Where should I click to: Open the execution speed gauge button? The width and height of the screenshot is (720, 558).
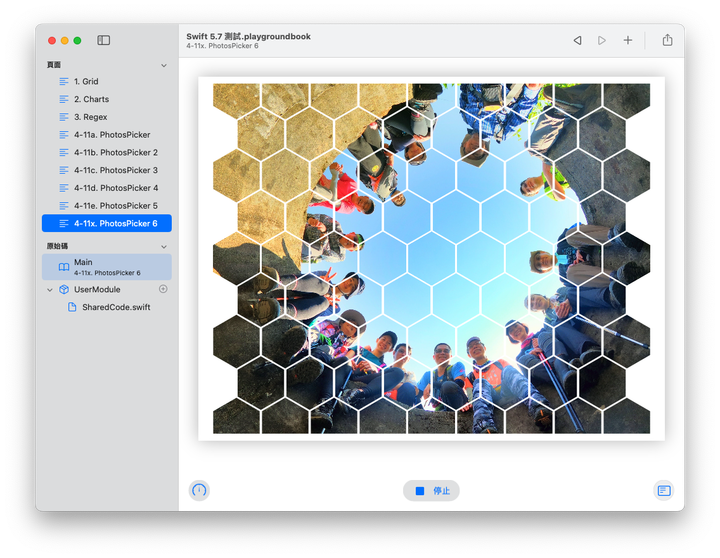[x=199, y=490]
